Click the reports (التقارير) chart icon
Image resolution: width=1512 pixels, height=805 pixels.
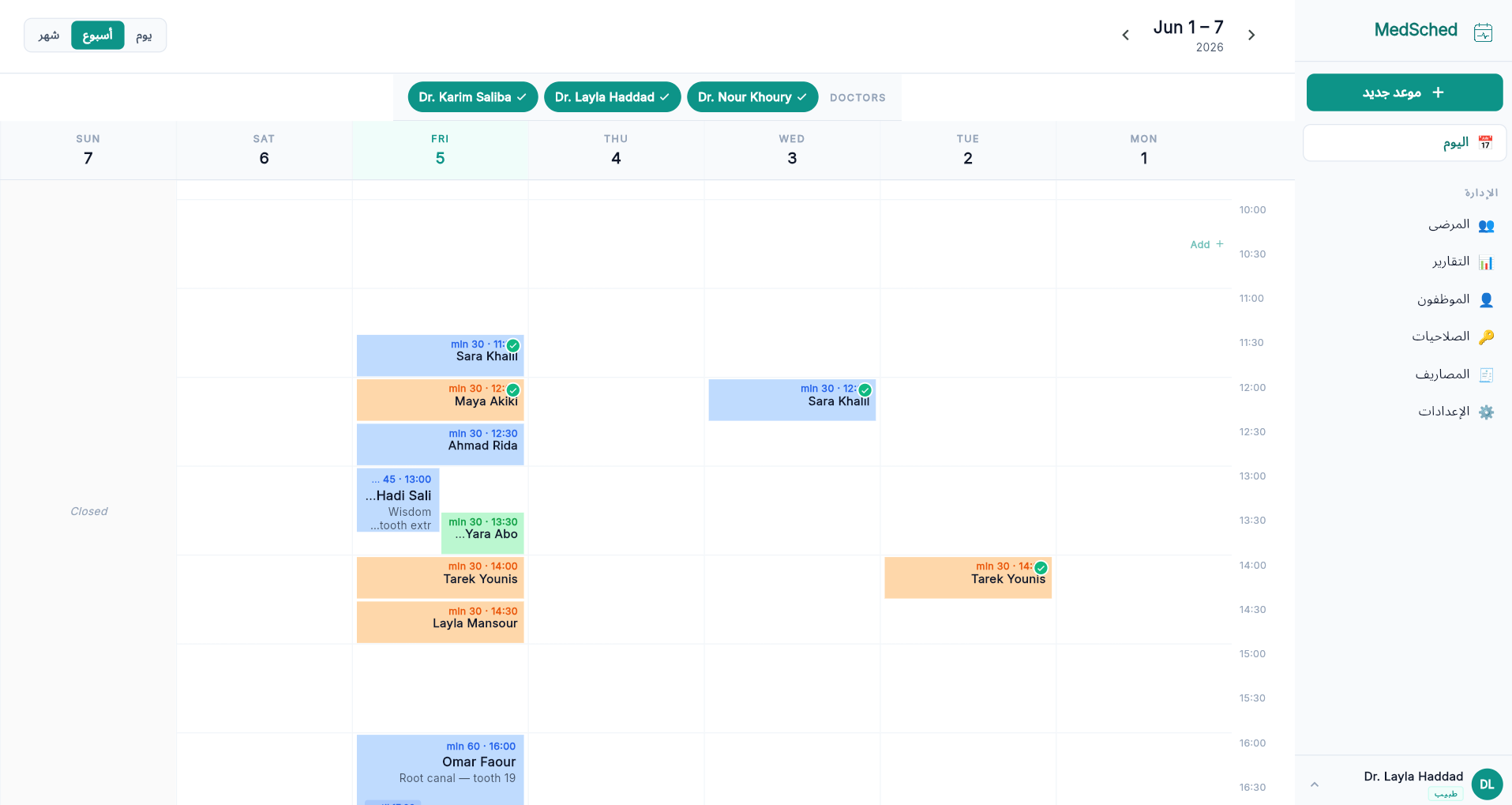[x=1486, y=262]
